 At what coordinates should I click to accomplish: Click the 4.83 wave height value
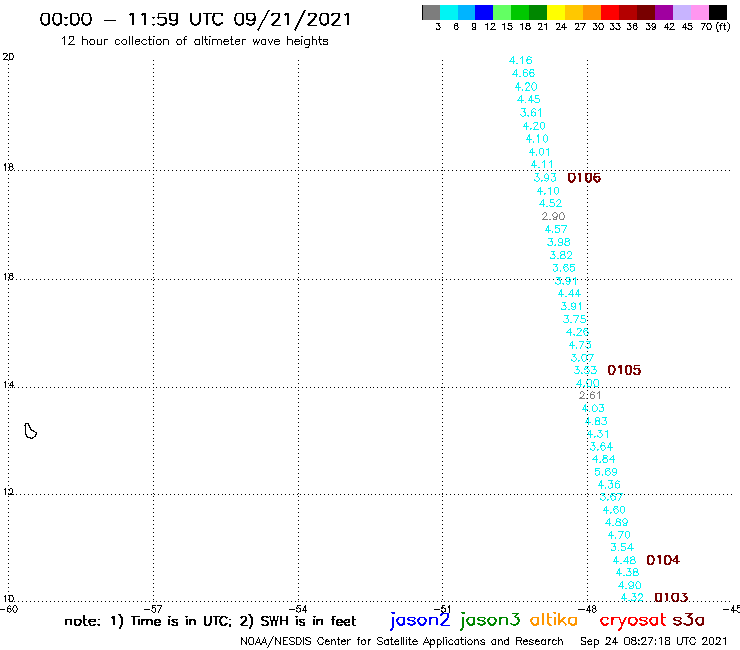tap(596, 421)
